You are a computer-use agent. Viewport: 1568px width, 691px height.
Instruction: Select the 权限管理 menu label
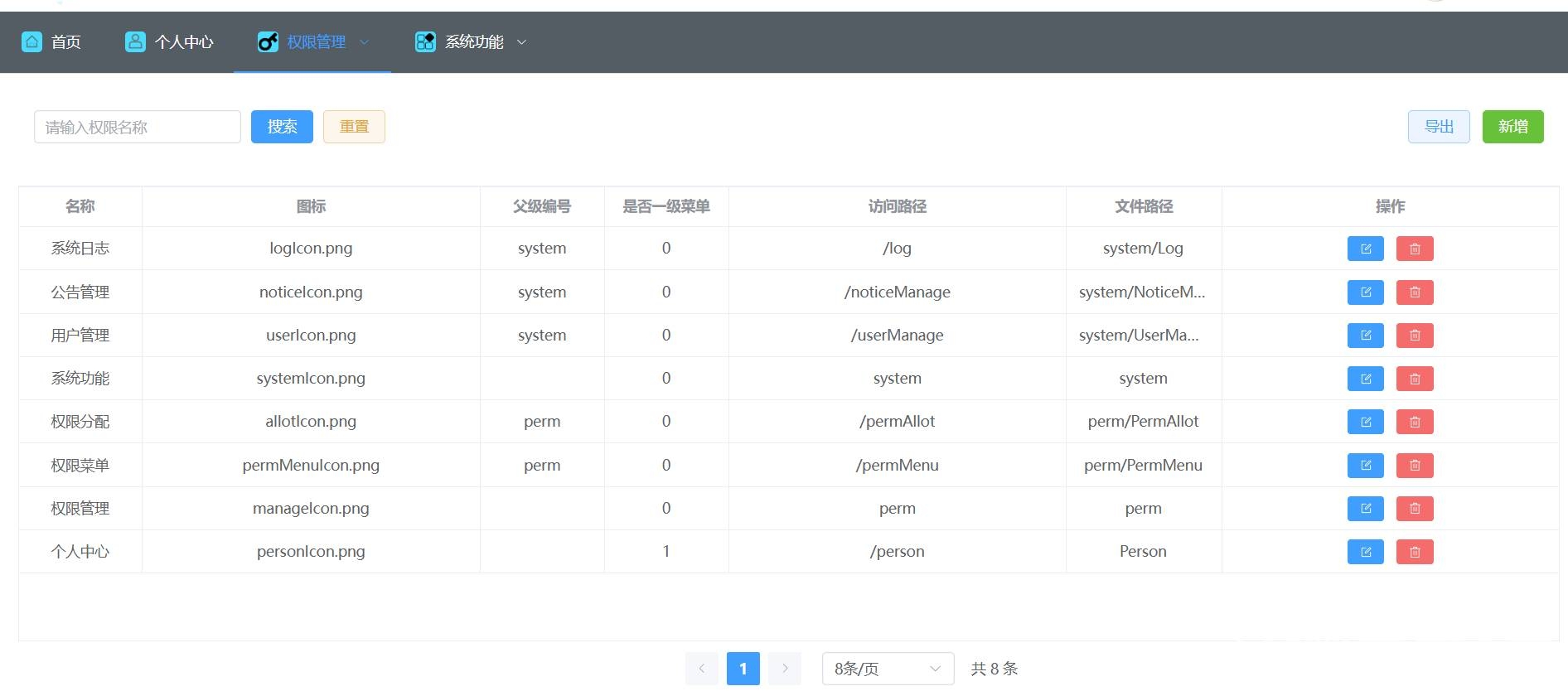317,42
